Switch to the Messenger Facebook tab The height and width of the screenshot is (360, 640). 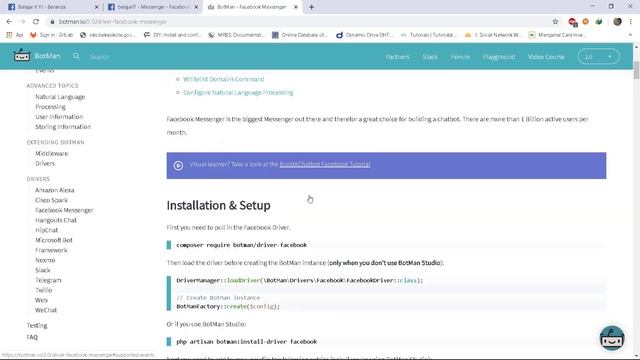coord(153,7)
